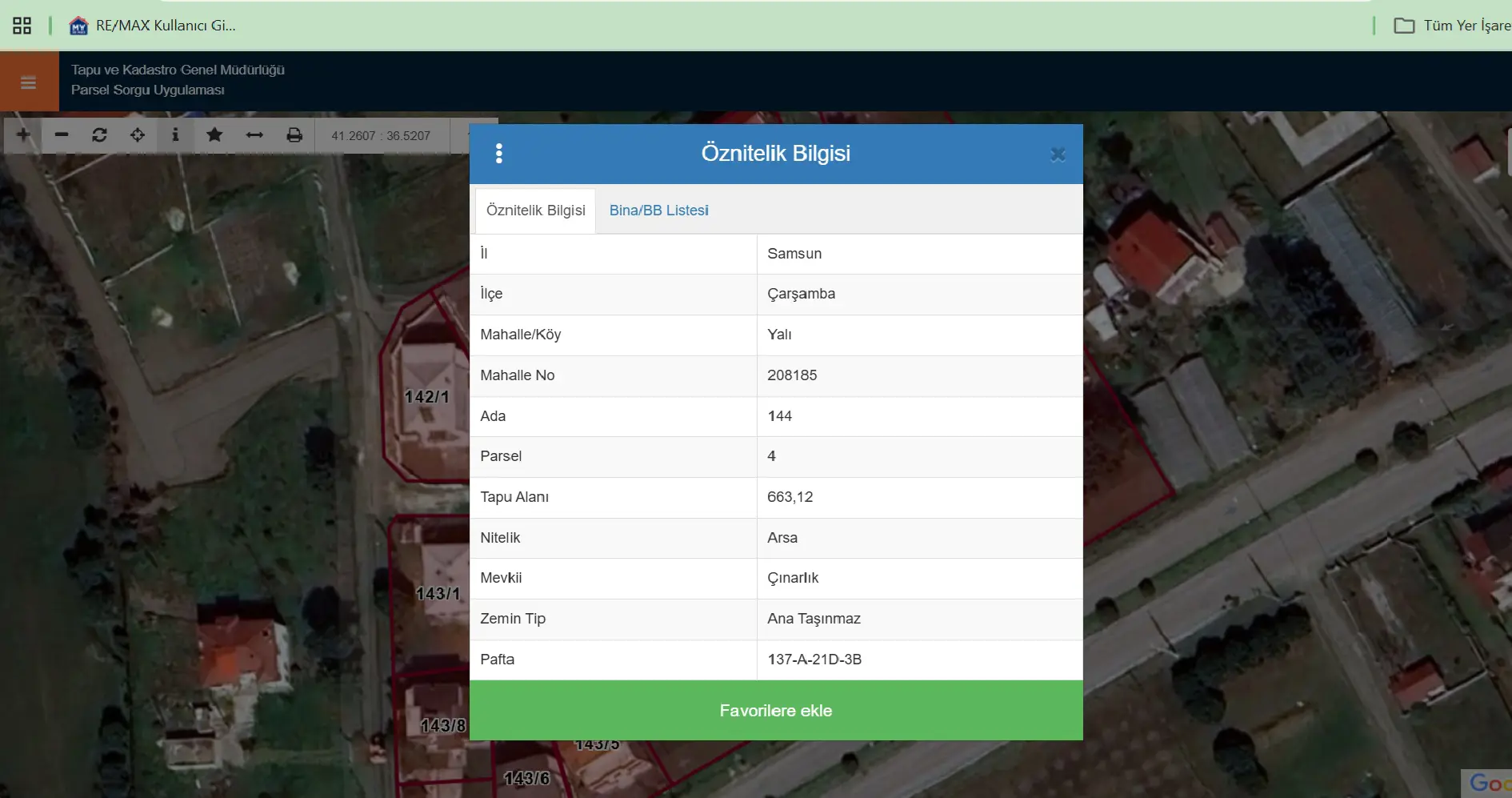Select Zemin Tip value Ana Taşınmaz
Image resolution: width=1512 pixels, height=798 pixels.
click(x=919, y=619)
